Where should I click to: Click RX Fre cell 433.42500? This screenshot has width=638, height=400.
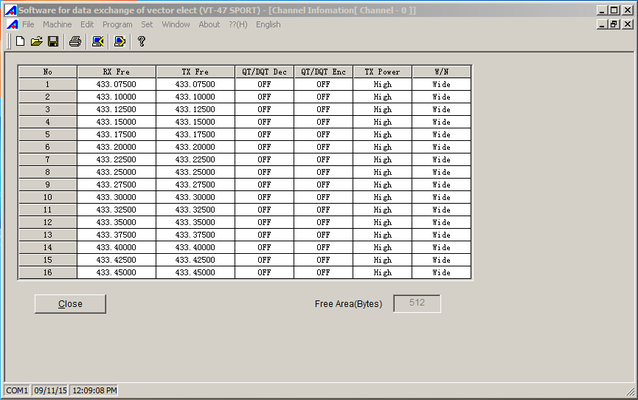click(116, 260)
